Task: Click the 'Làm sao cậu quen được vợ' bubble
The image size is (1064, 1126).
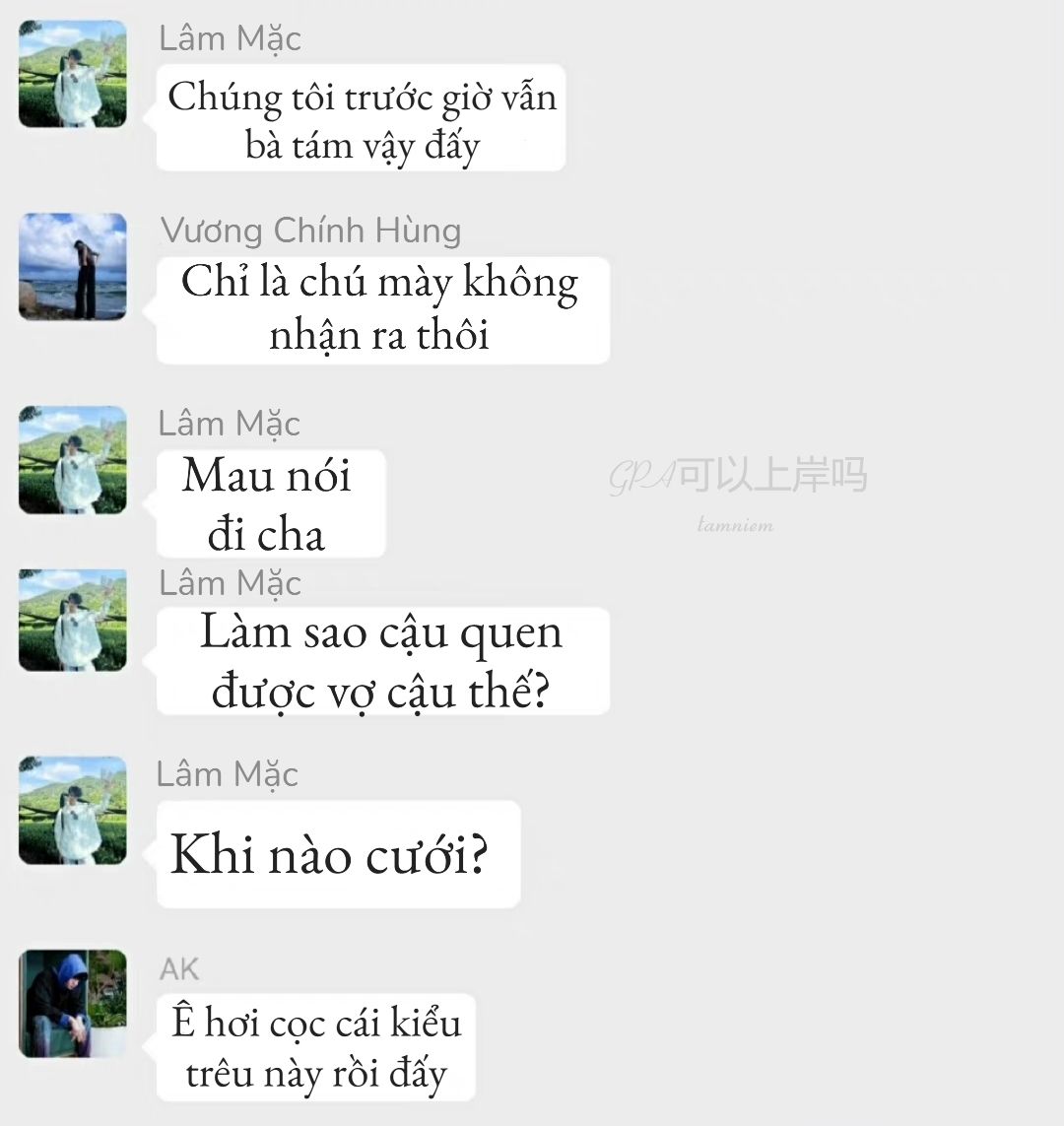Action: [383, 661]
